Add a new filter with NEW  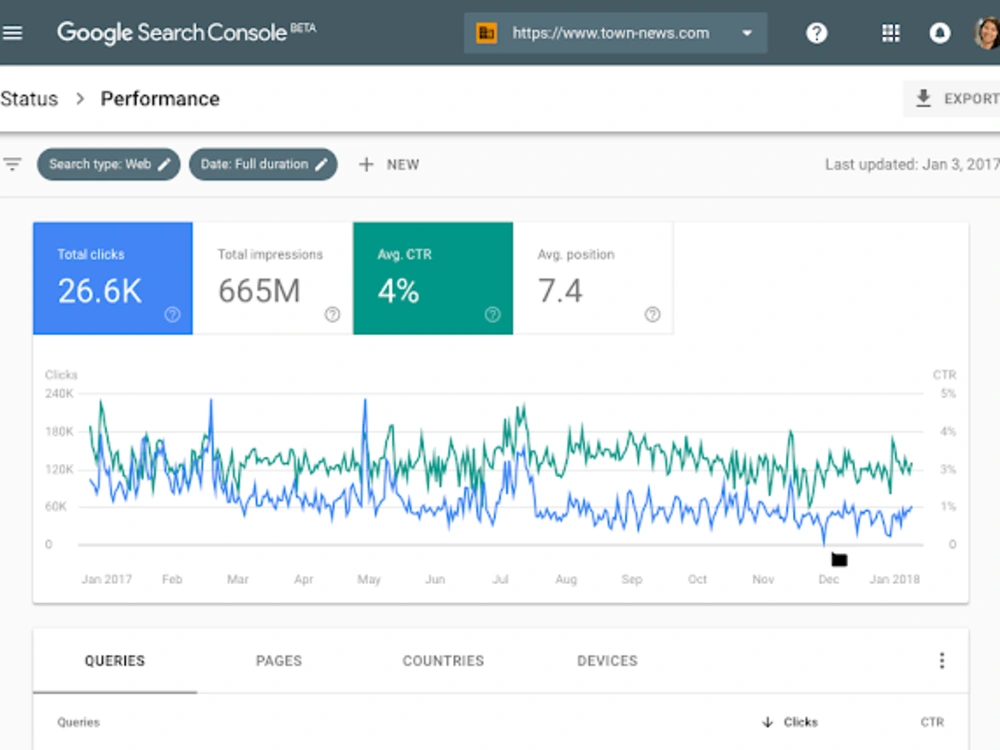pos(389,165)
